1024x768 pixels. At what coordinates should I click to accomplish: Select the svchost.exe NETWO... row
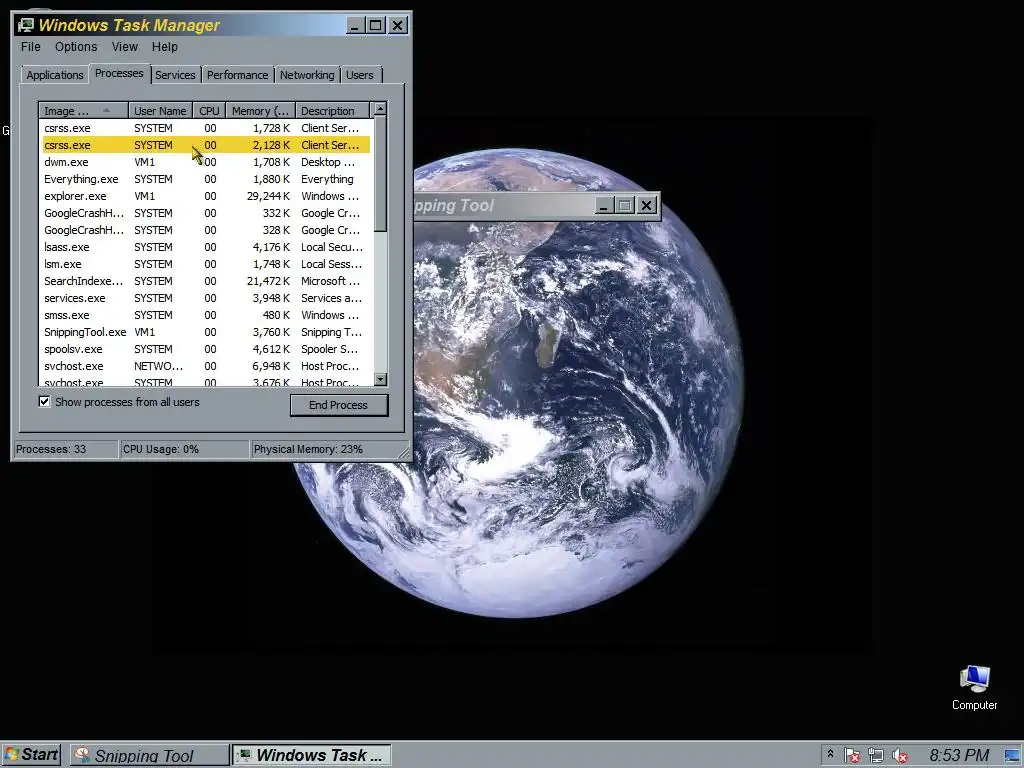pos(206,366)
